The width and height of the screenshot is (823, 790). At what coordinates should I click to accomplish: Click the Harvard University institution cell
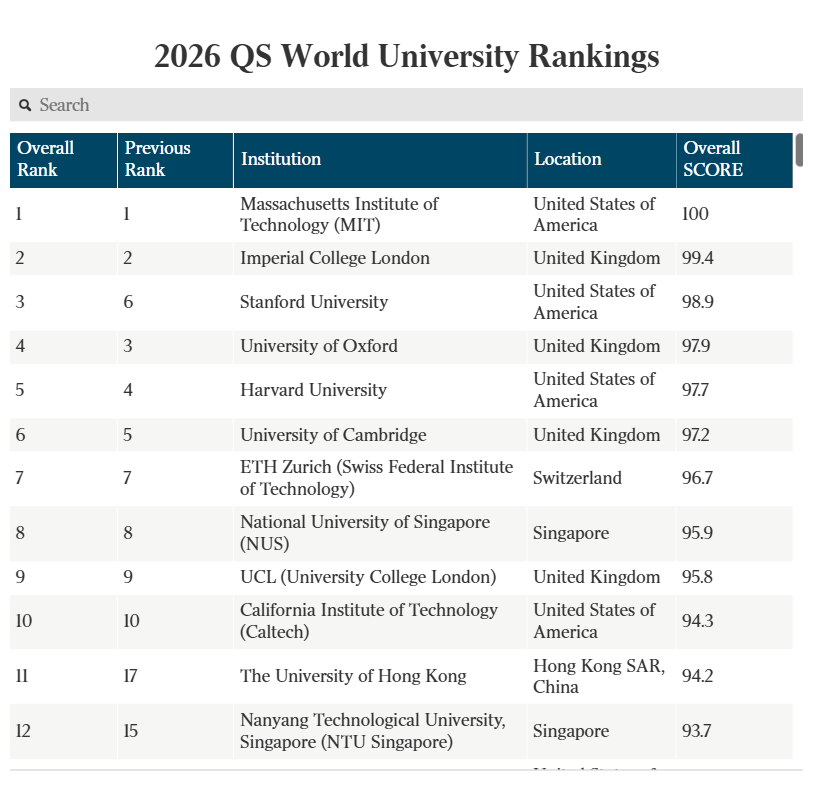(x=312, y=390)
